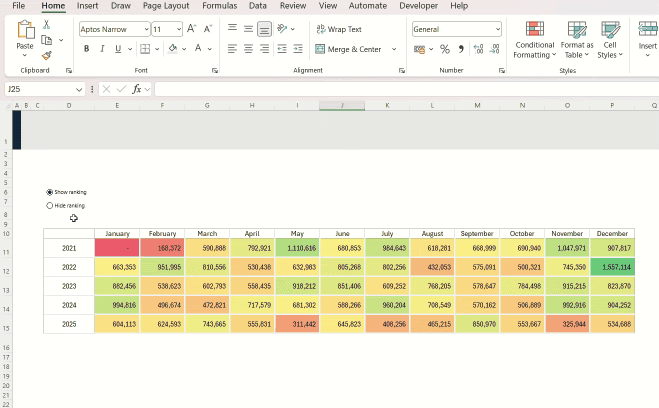
Task: Open the File tab
Action: [x=18, y=6]
